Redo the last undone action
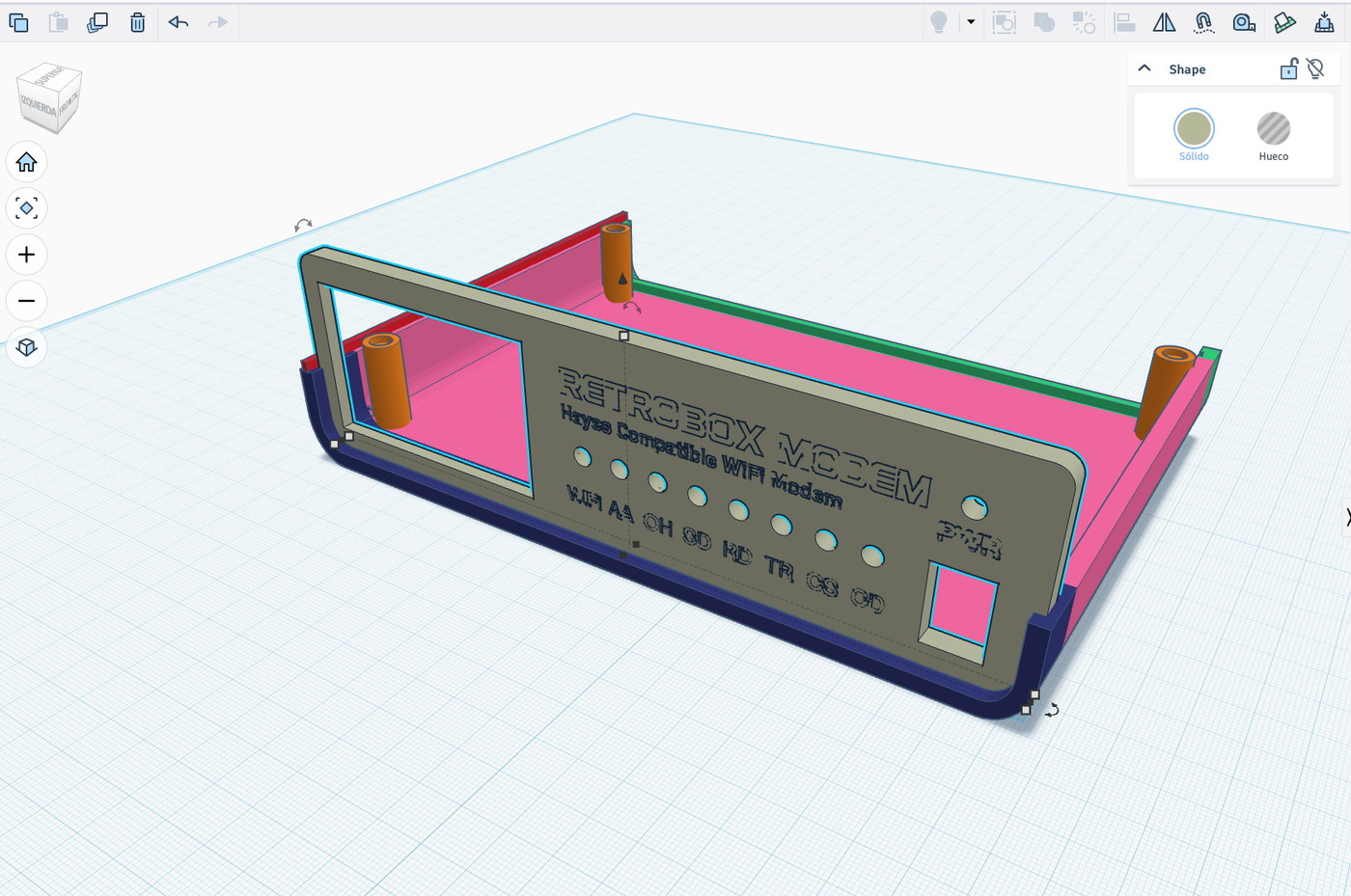Screen dimensions: 1351x896 click(x=218, y=22)
